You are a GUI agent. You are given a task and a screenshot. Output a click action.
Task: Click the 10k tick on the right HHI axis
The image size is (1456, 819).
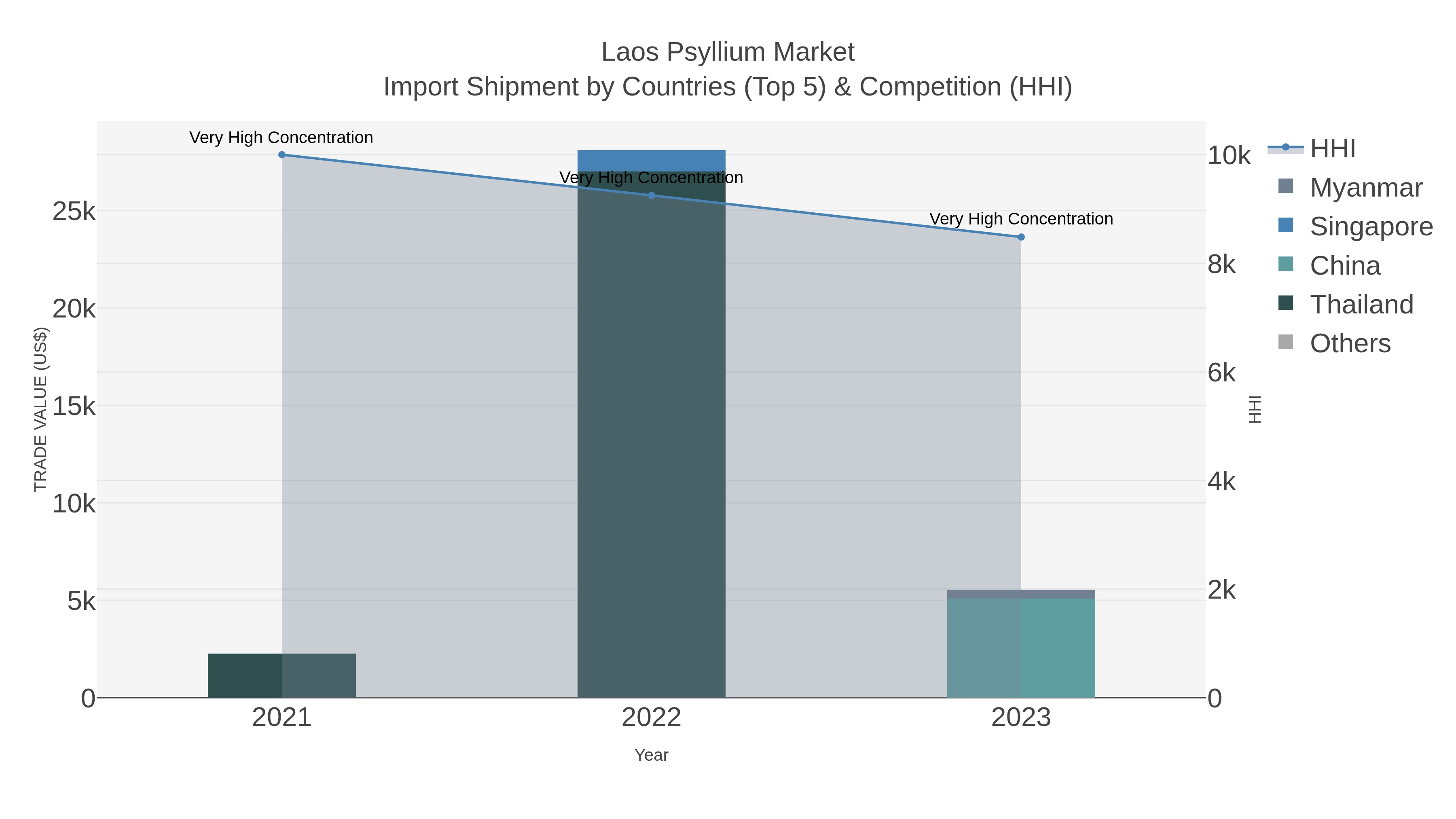click(x=1229, y=155)
